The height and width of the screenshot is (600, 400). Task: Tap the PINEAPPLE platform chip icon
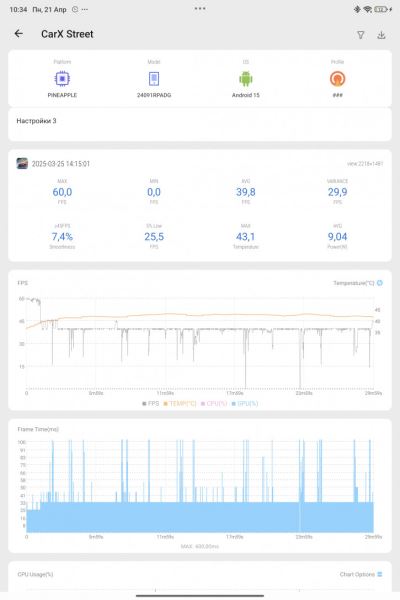coord(62,79)
